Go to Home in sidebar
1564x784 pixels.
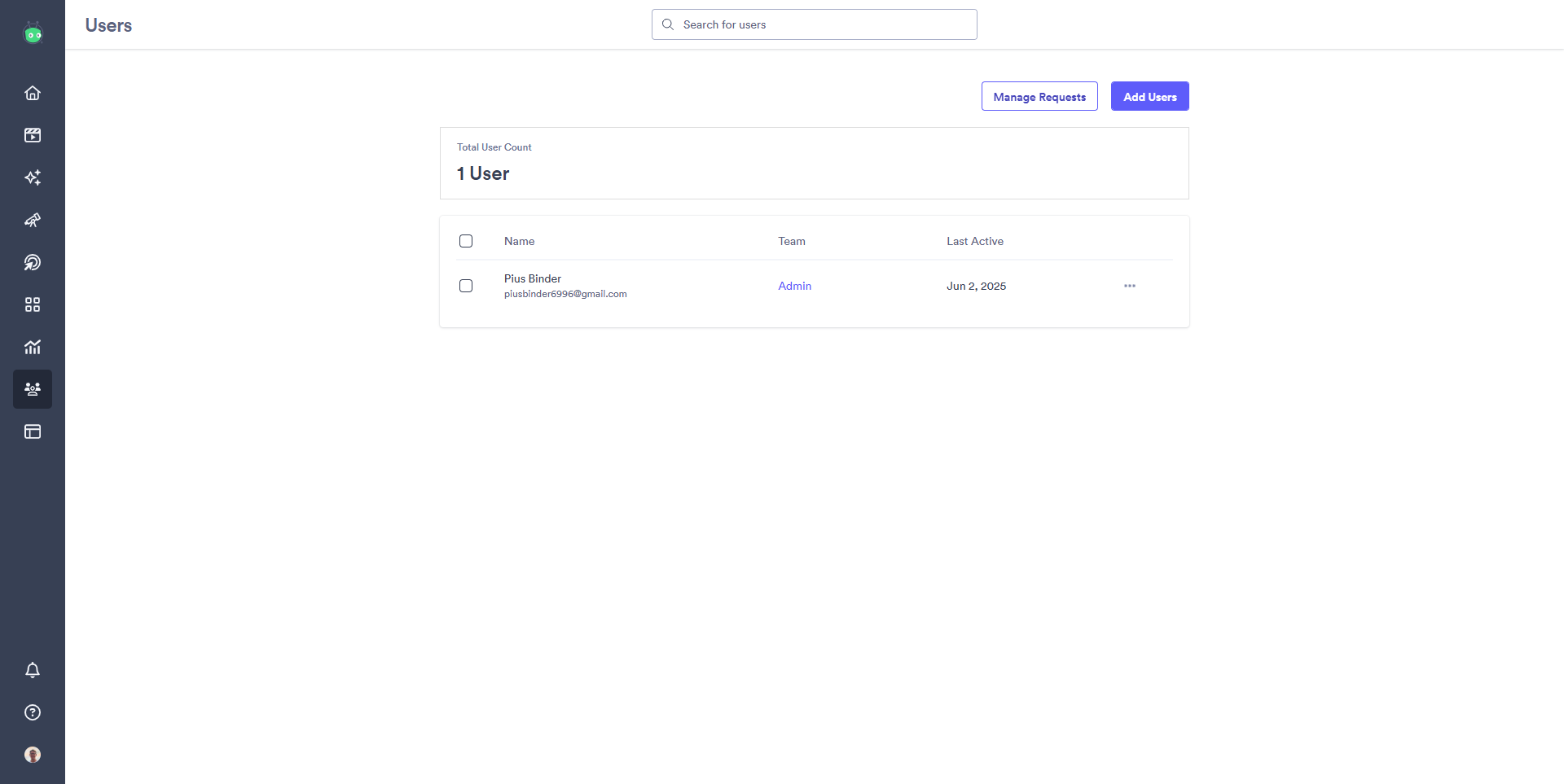pyautogui.click(x=33, y=93)
